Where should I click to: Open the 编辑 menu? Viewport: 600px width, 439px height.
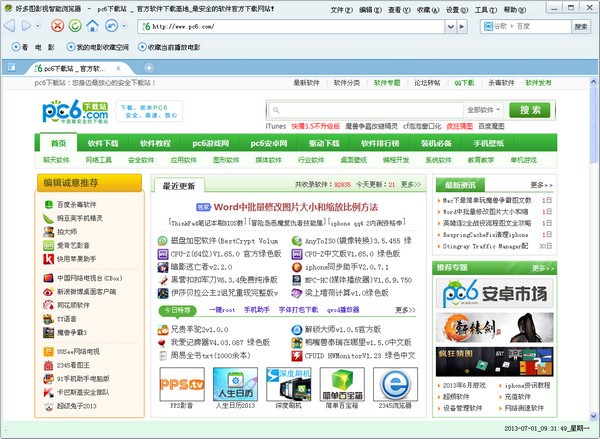pyautogui.click(x=370, y=10)
